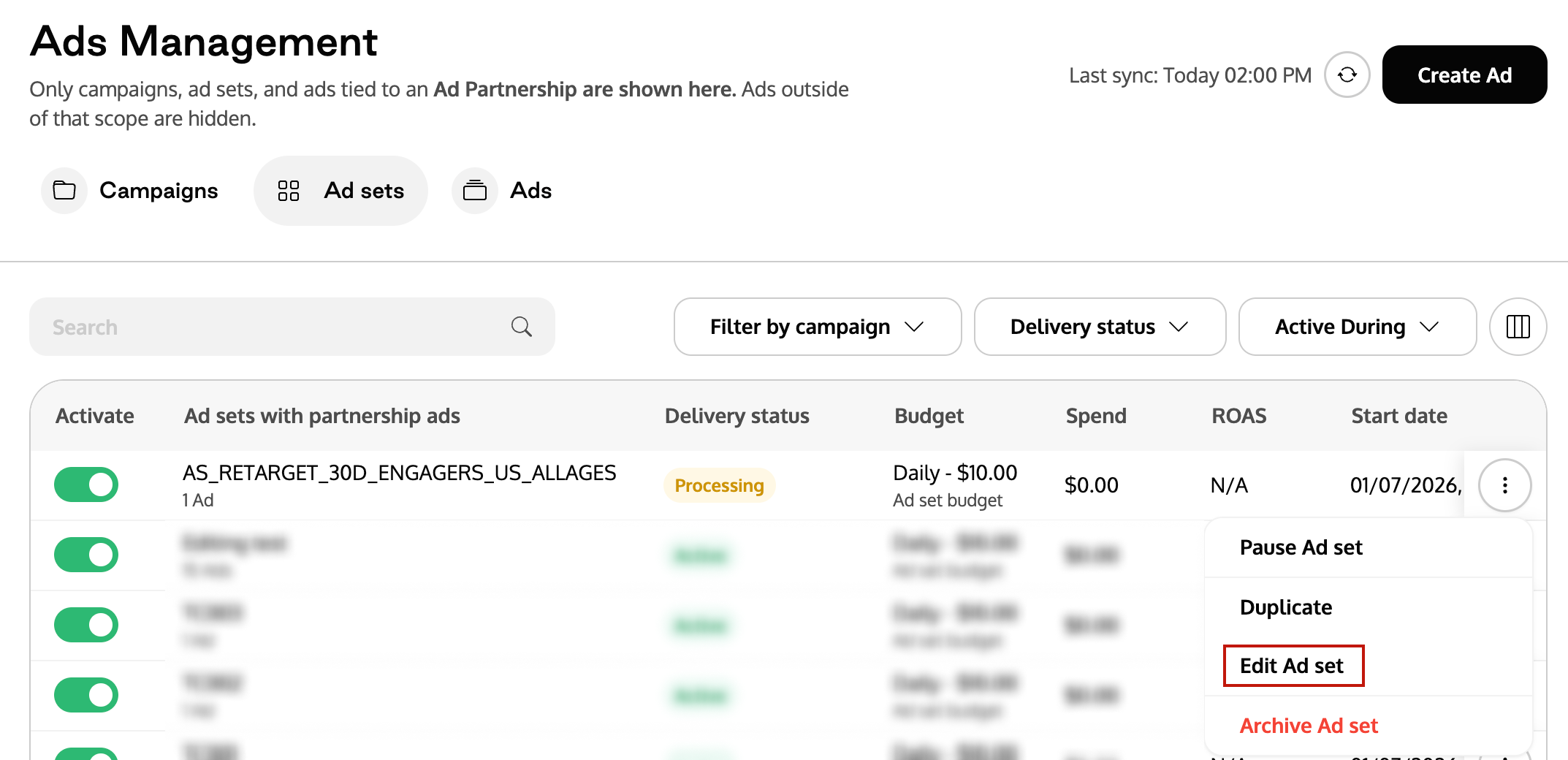
Task: Toggle the second ad set switch
Action: [86, 555]
